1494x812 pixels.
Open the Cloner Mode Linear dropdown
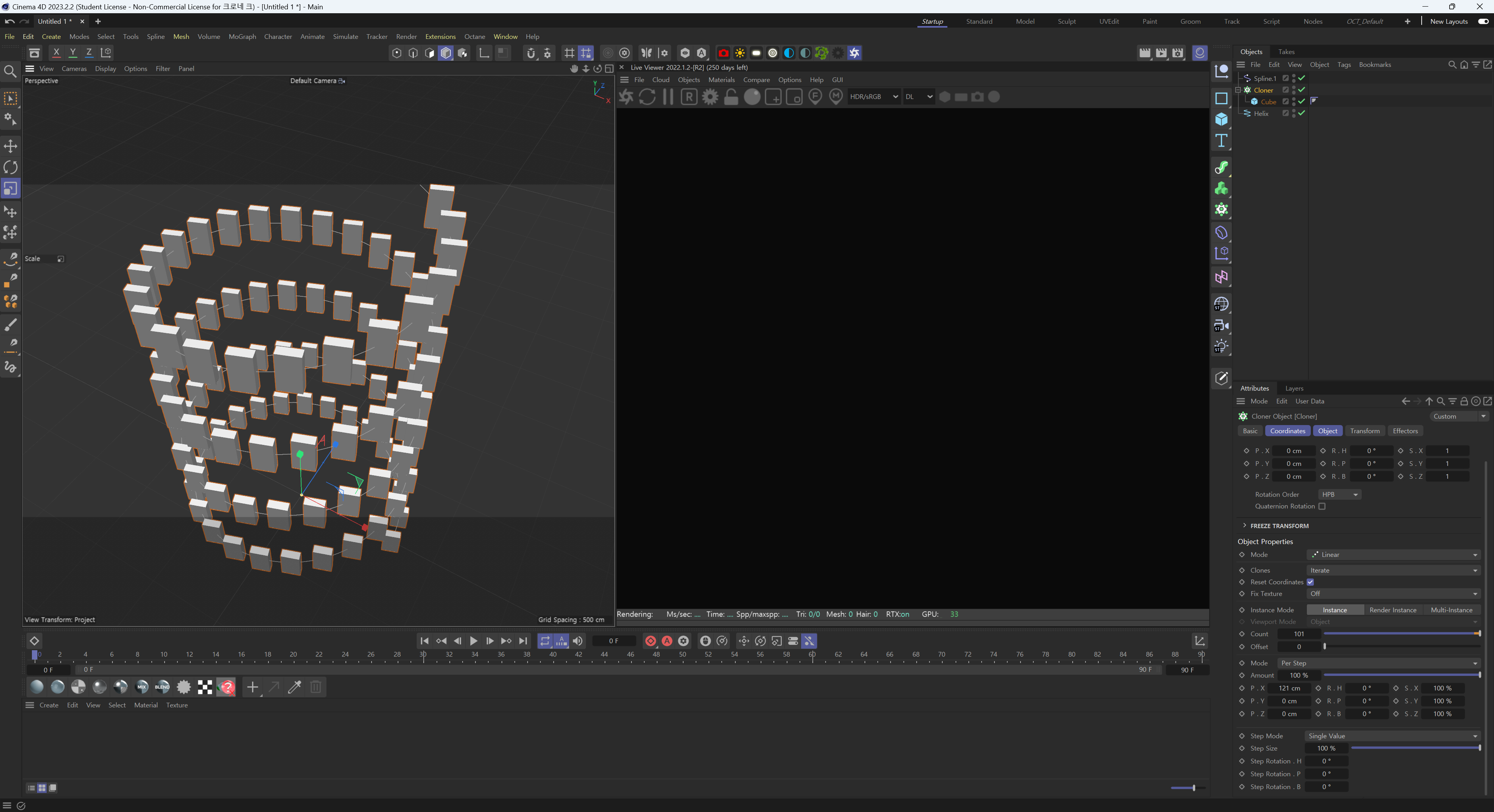1394,555
